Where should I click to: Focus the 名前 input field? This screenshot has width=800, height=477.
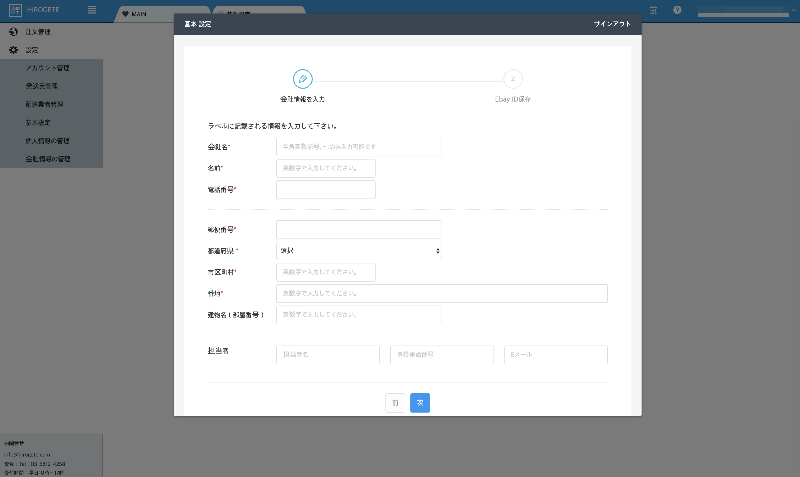(326, 168)
